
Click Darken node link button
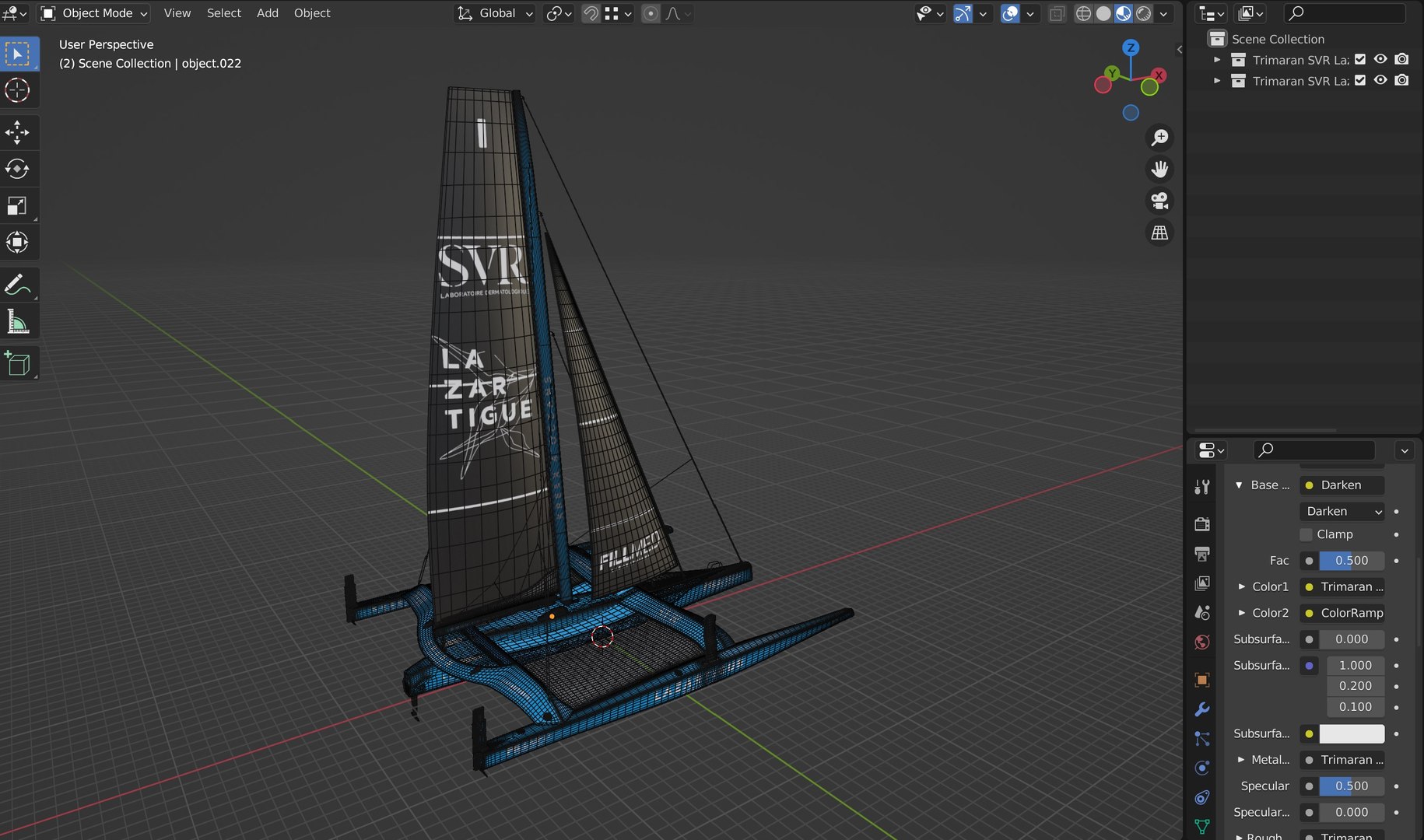(1342, 485)
